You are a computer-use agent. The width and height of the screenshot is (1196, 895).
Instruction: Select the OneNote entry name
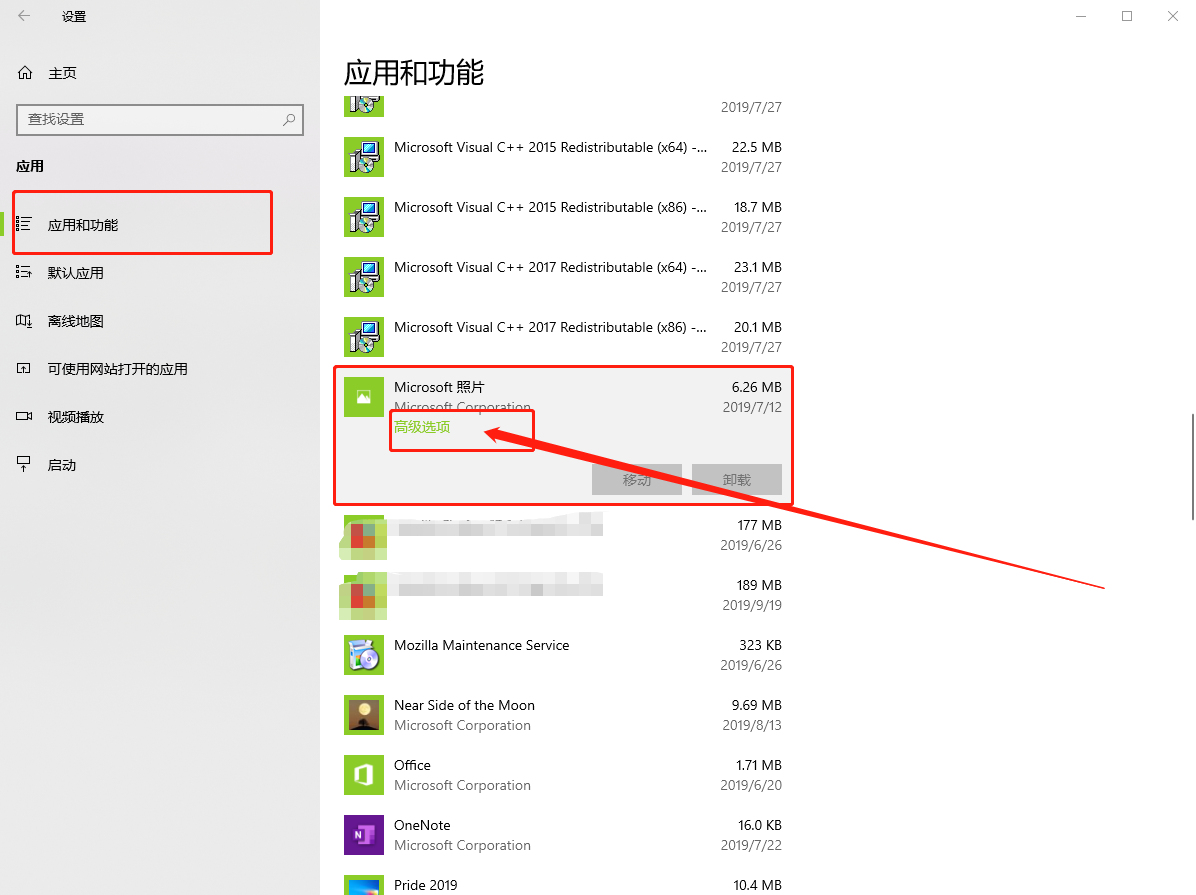[423, 826]
